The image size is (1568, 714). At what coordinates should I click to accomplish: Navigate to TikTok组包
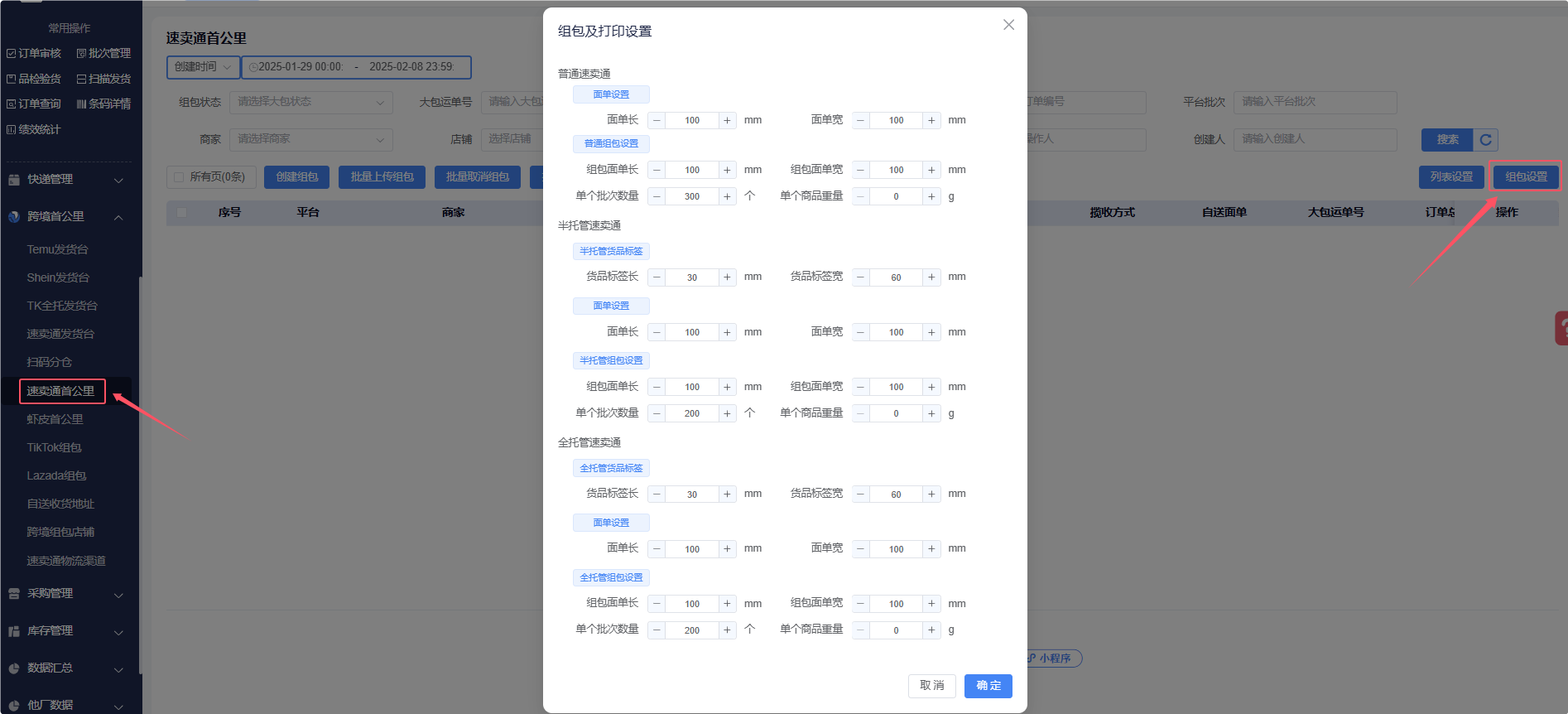[55, 447]
